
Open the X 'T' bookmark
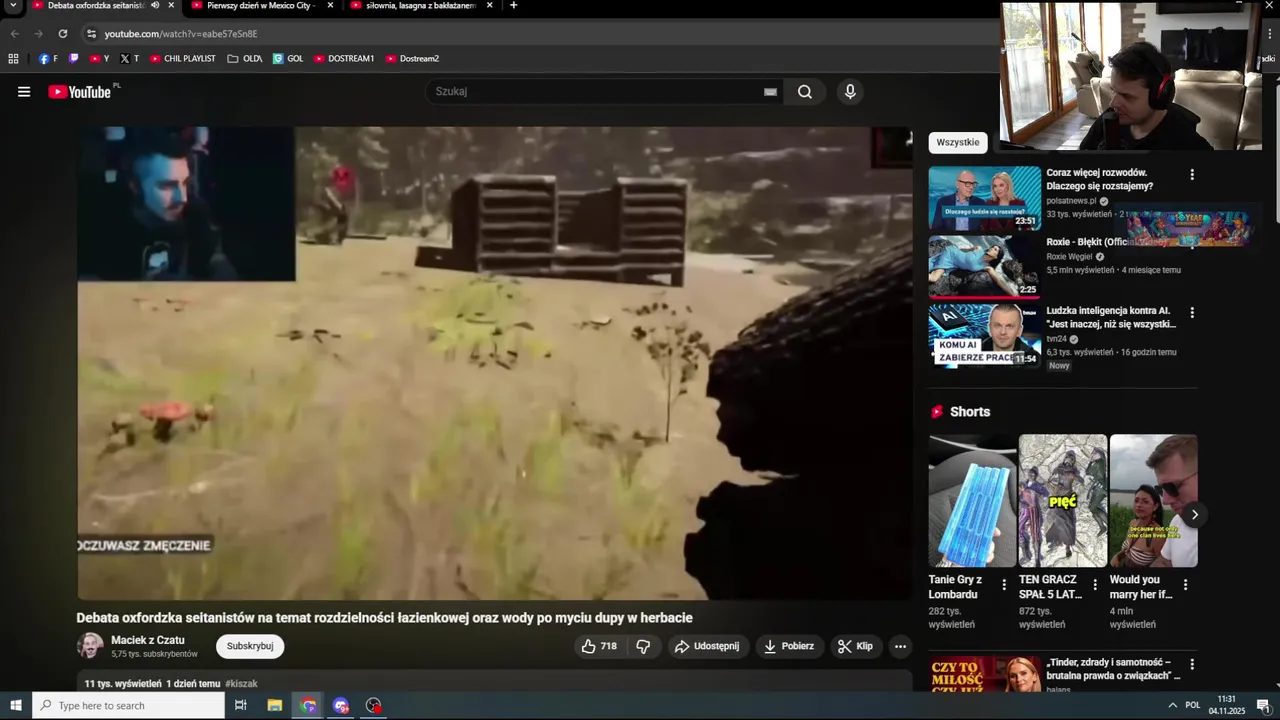click(130, 59)
